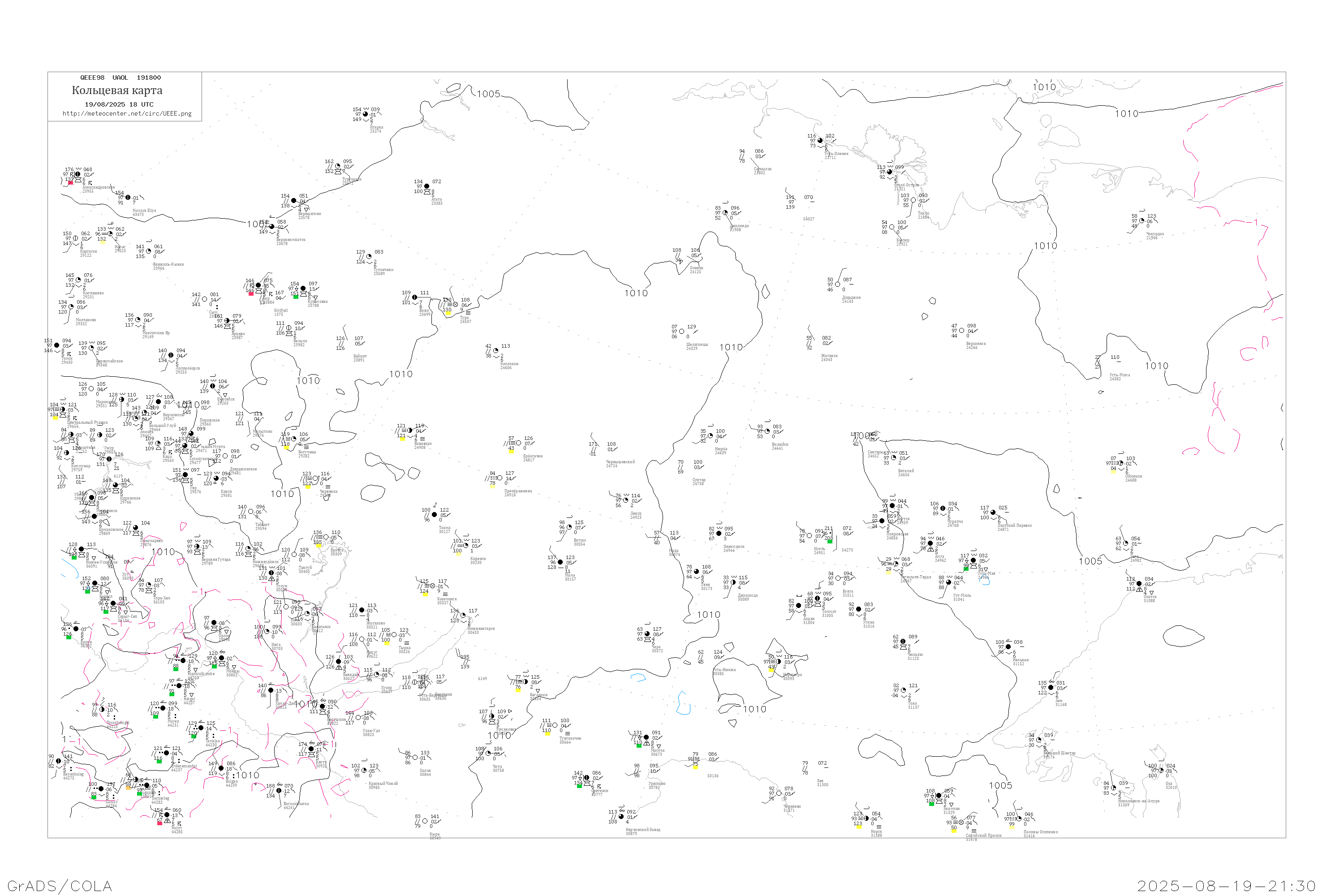Viewport: 1344px width, 896px height.
Task: Click the Кольцевая карта map title
Action: pyautogui.click(x=117, y=90)
